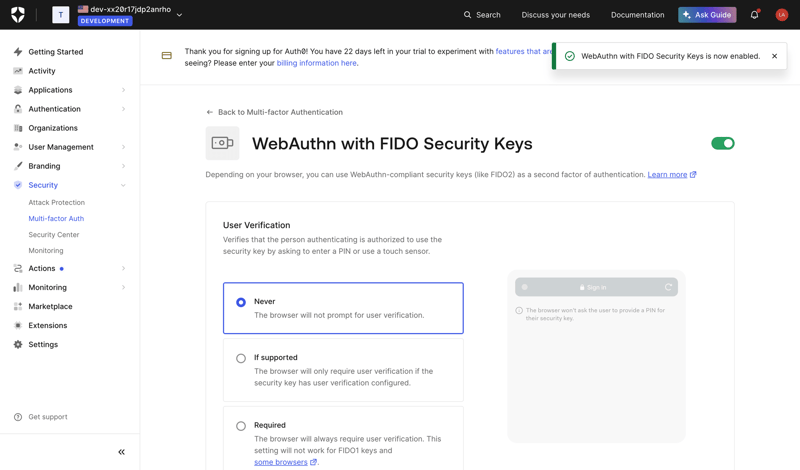Expand the tenant switcher dropdown chevron
The height and width of the screenshot is (470, 800).
tap(179, 15)
